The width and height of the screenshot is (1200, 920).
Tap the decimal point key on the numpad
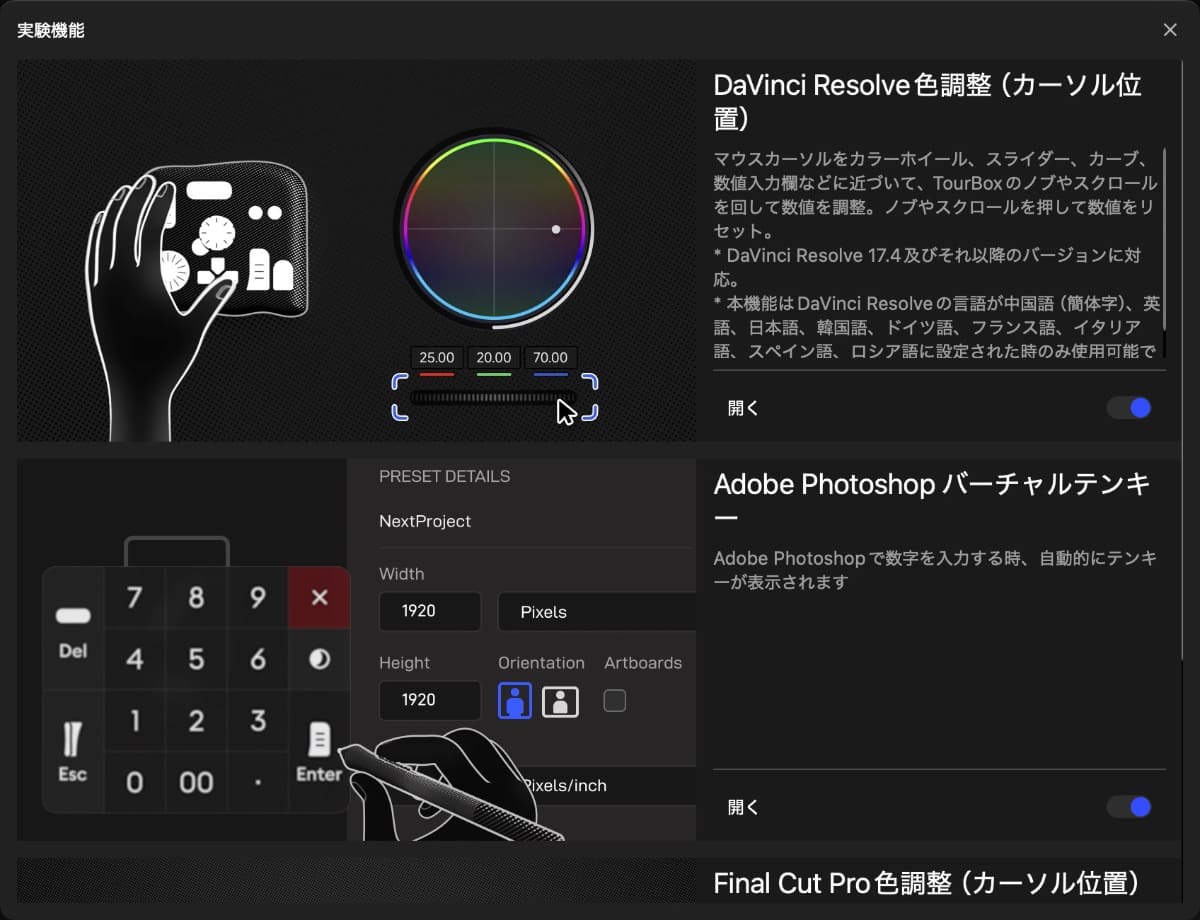pos(257,783)
